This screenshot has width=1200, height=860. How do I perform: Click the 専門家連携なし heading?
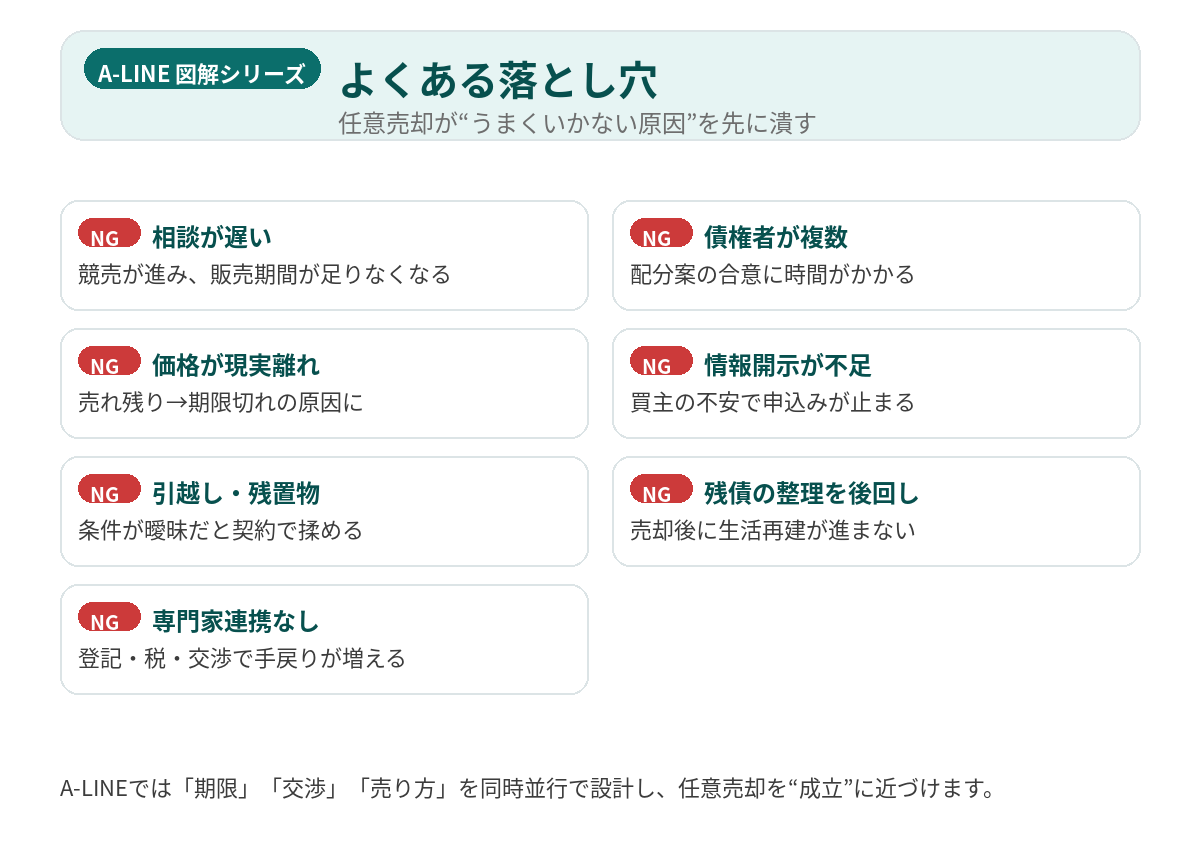tap(236, 621)
